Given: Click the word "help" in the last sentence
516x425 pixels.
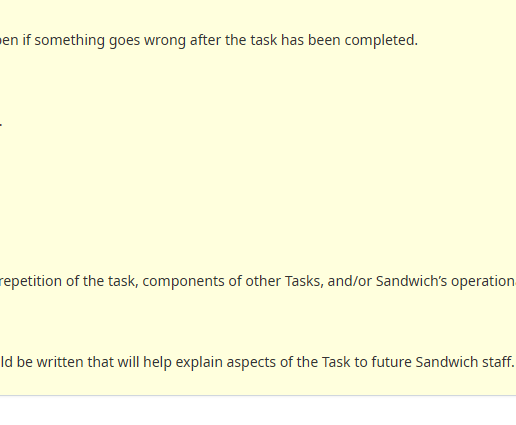Looking at the screenshot, I should click(x=157, y=362).
